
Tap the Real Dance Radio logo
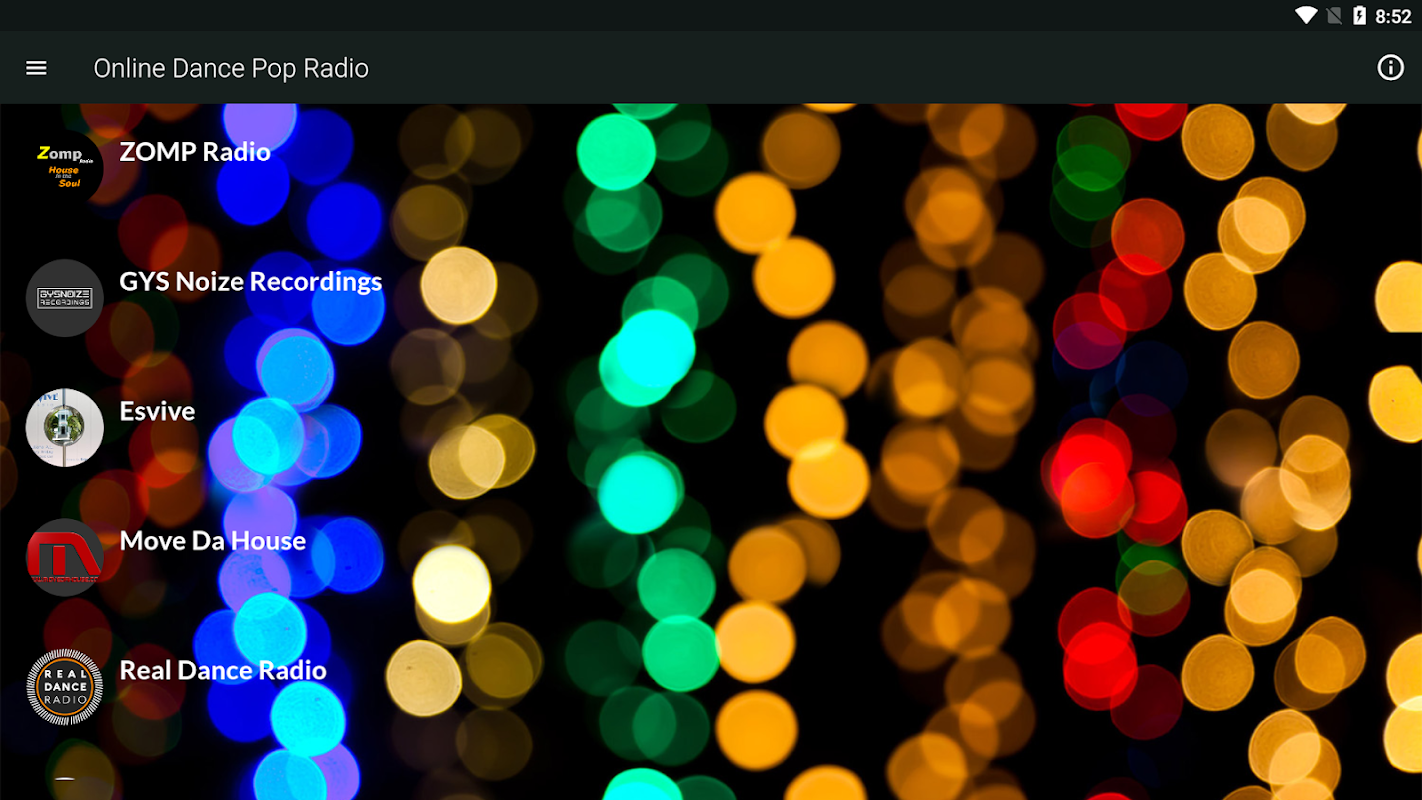[x=65, y=687]
